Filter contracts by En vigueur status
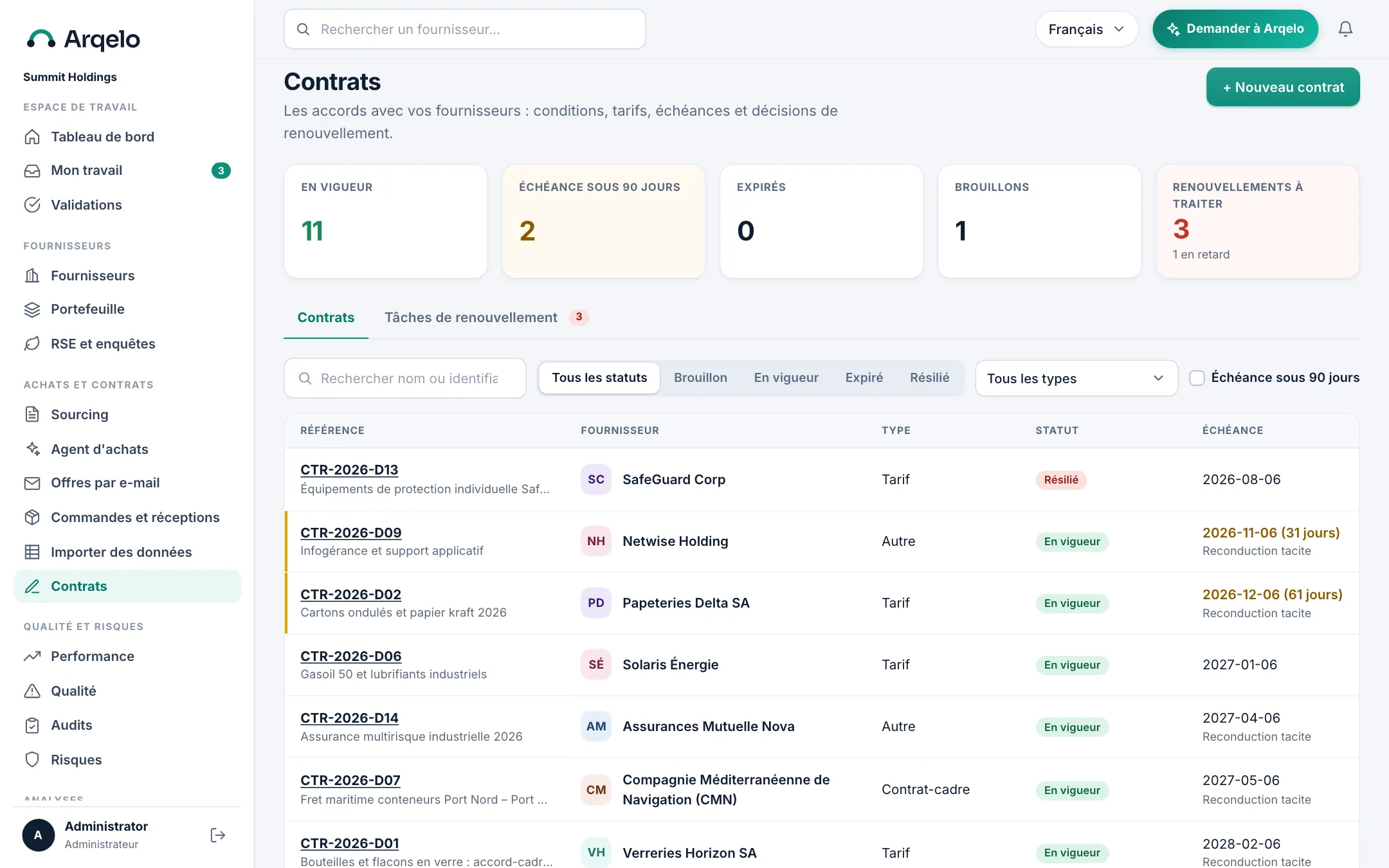The width and height of the screenshot is (1389, 868). [786, 378]
